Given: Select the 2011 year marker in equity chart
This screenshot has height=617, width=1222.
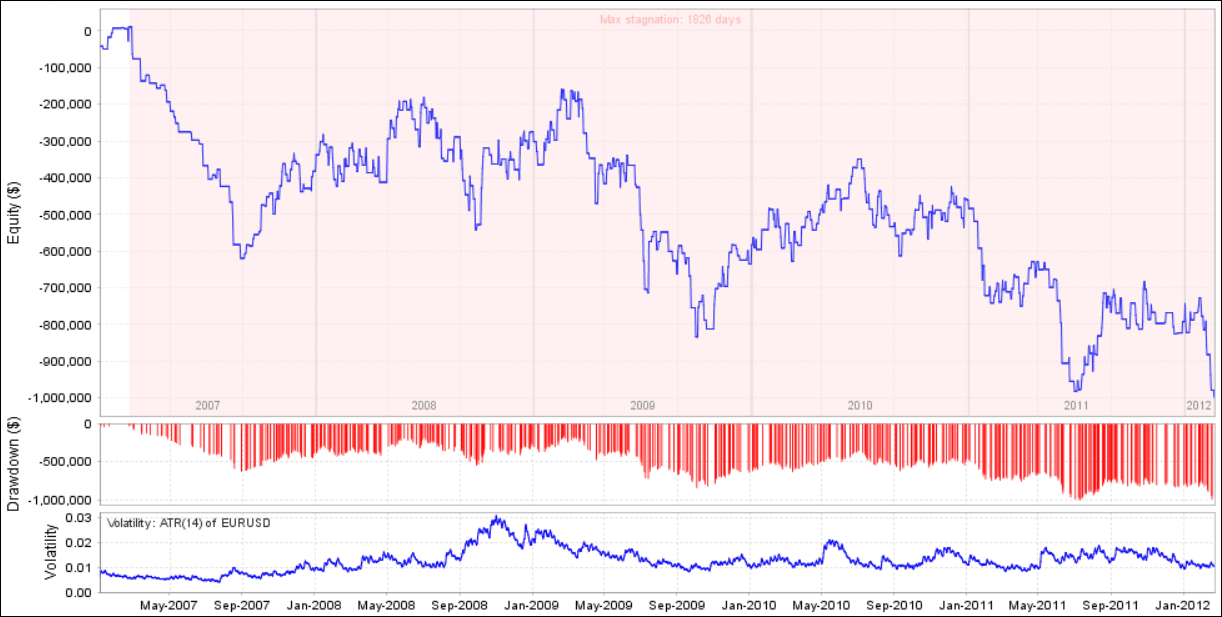Looking at the screenshot, I should click(1076, 405).
